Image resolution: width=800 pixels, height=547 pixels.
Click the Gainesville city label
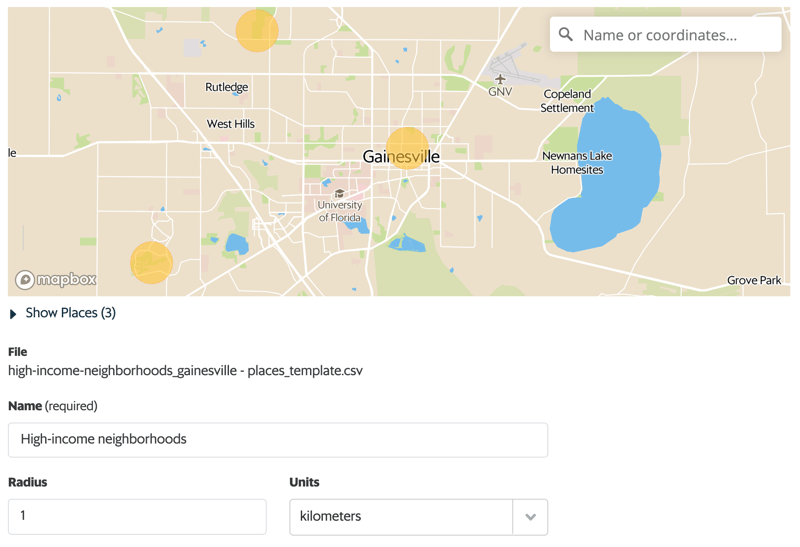tap(401, 157)
